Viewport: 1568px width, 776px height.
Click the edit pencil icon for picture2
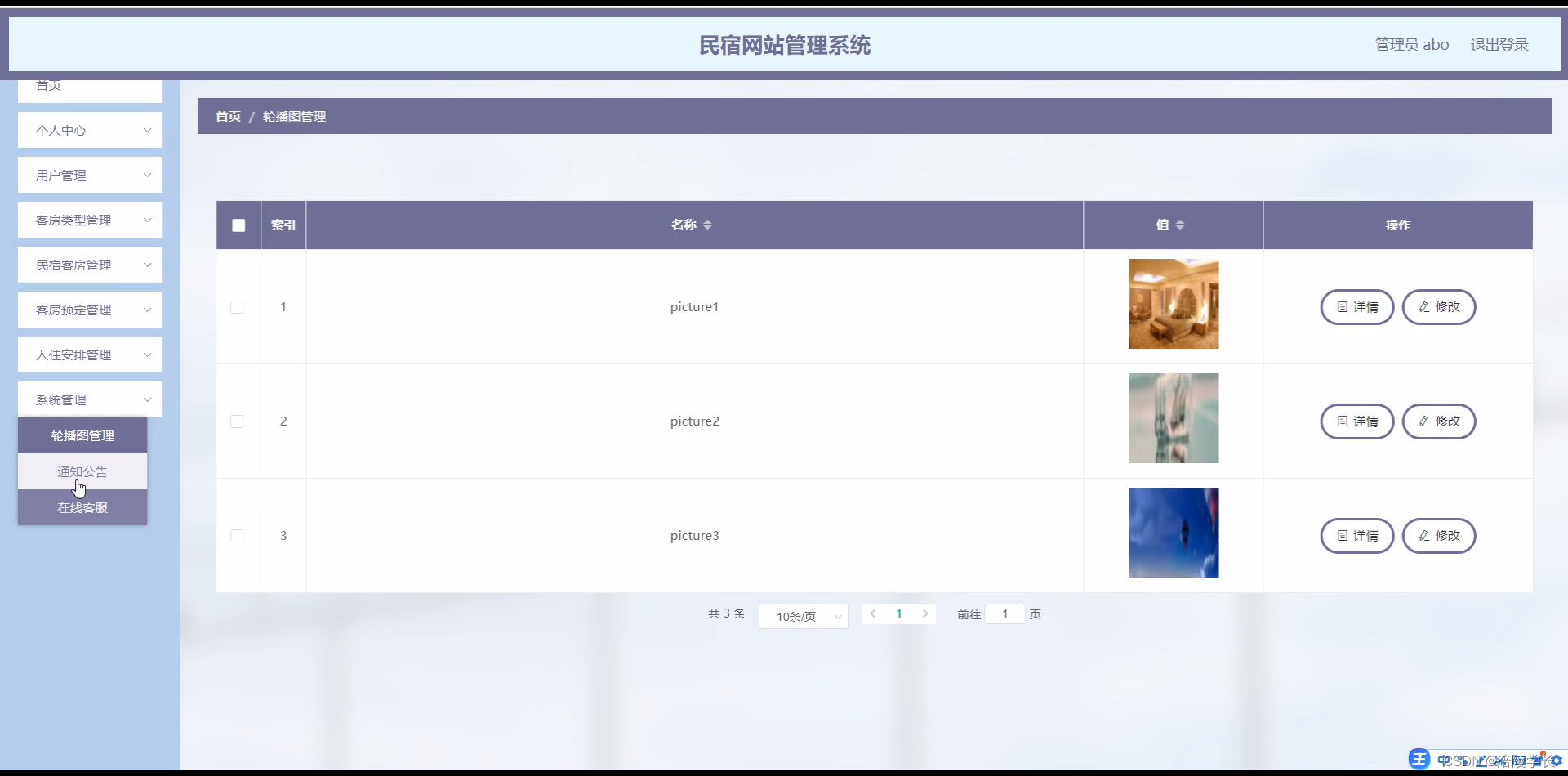pos(1424,421)
